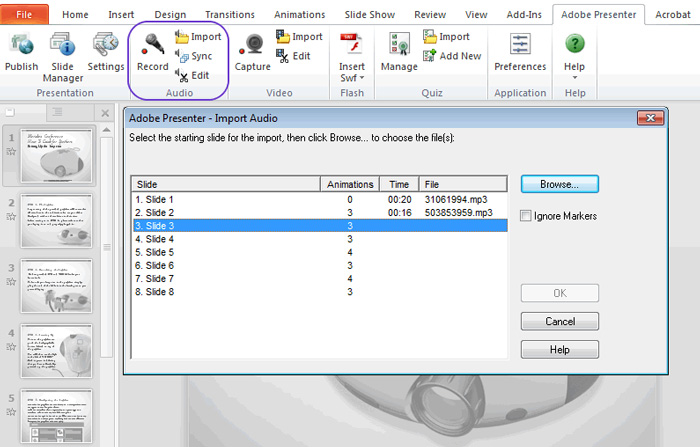This screenshot has width=700, height=447.
Task: Switch to the Outline view tab icon
Action: pyautogui.click(x=57, y=112)
